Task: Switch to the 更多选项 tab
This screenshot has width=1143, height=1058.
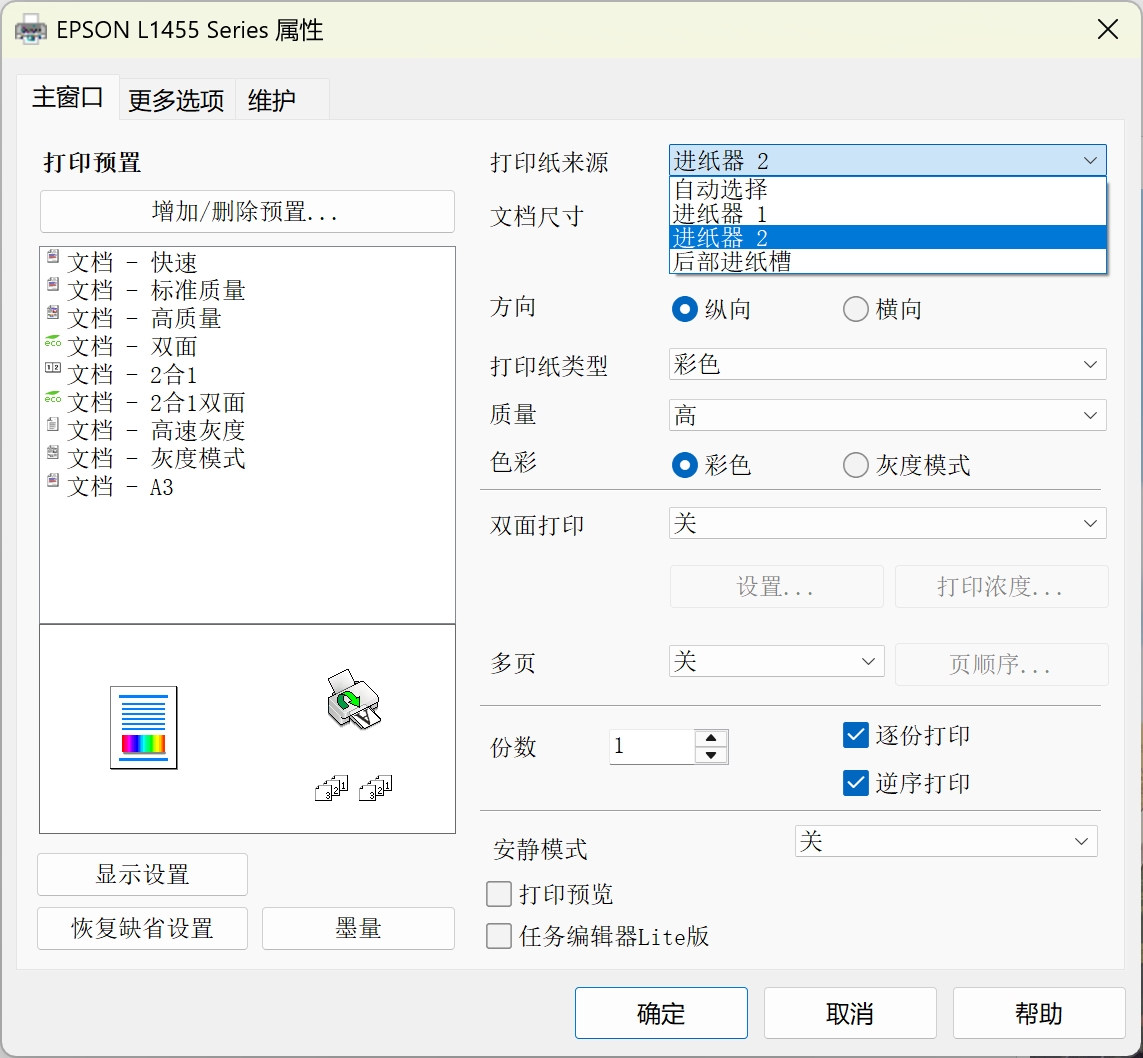Action: coord(176,100)
